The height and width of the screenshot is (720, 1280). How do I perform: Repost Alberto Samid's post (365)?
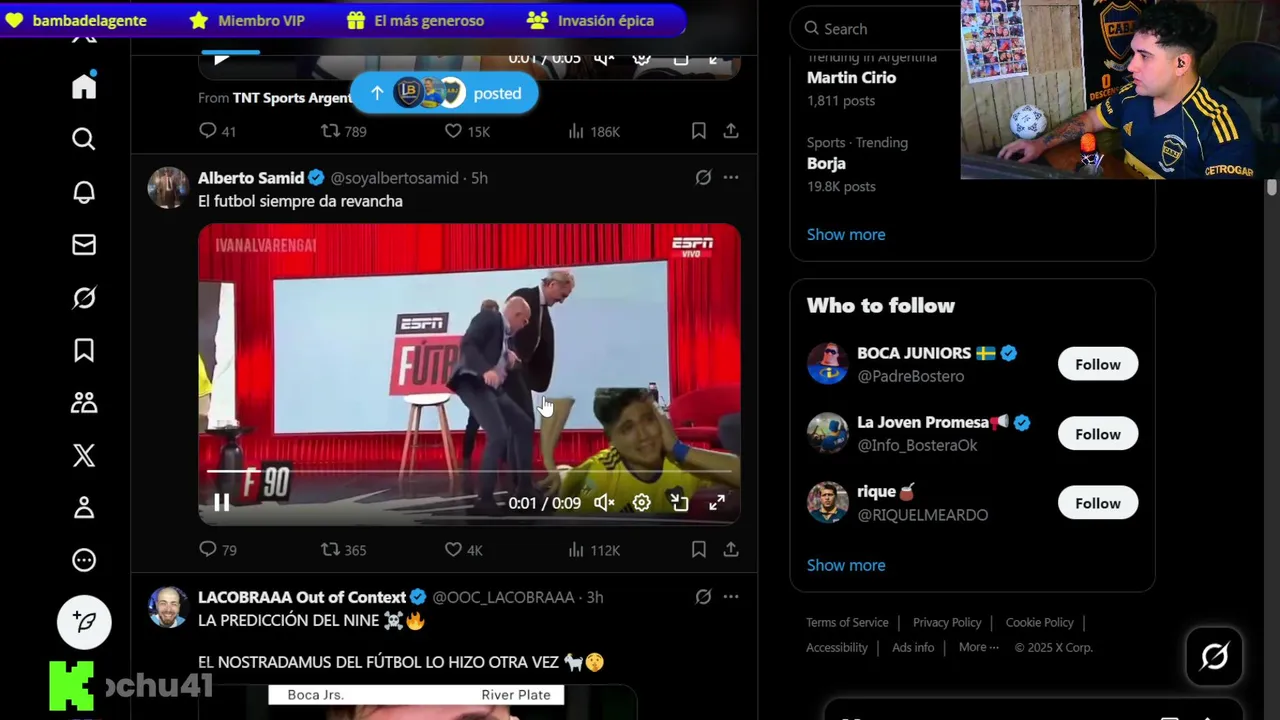coord(343,549)
